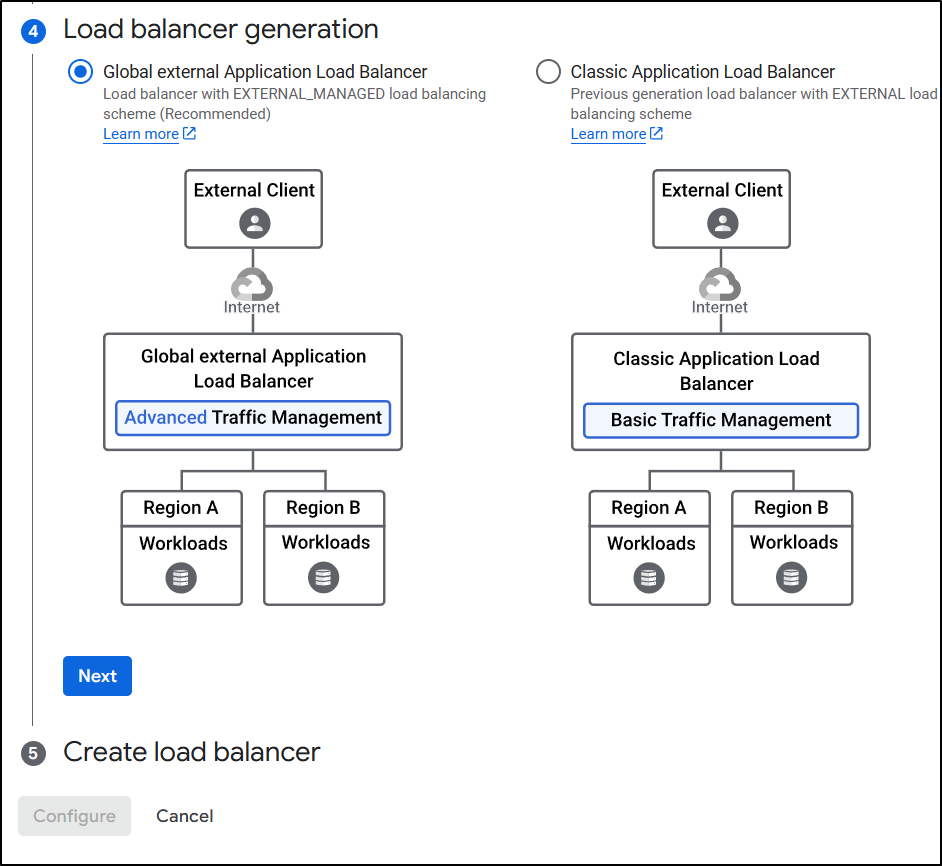Click Region A workloads database icon, right diagram
This screenshot has height=866, width=942.
649,578
